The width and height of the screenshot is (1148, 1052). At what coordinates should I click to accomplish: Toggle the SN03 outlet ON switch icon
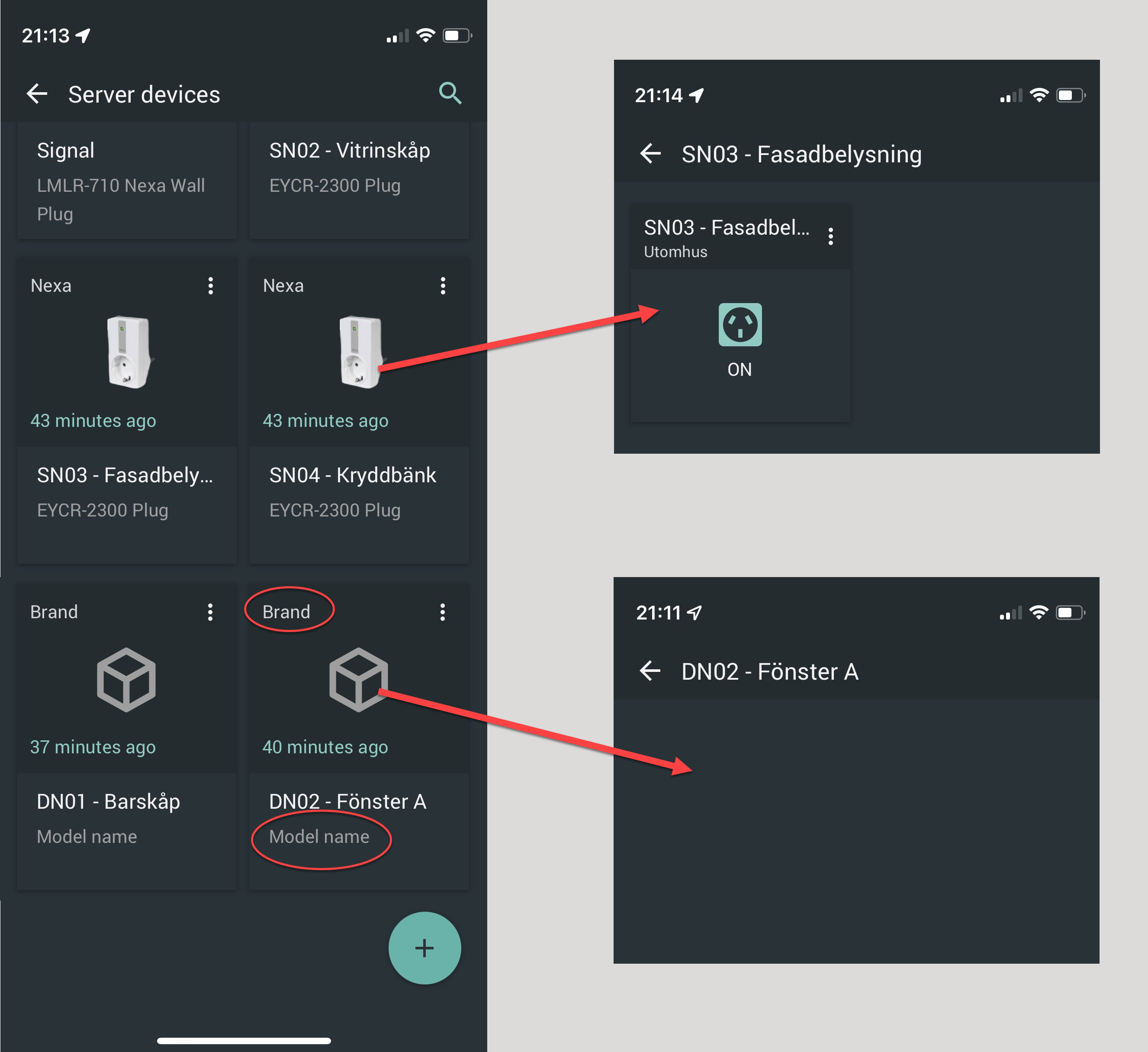(x=740, y=325)
